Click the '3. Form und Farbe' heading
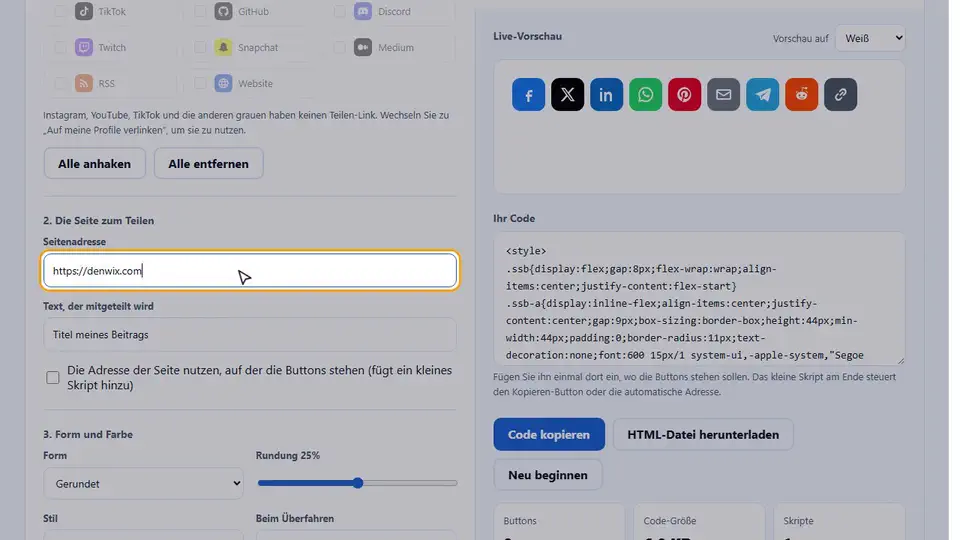The height and width of the screenshot is (540, 960). click(x=88, y=434)
